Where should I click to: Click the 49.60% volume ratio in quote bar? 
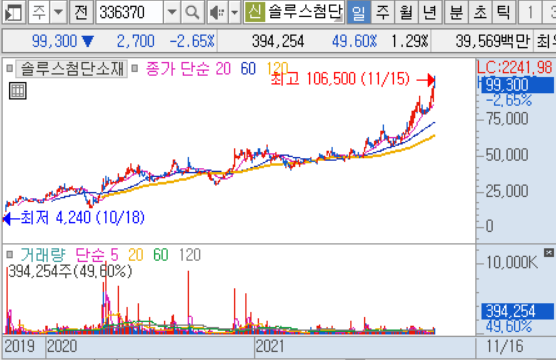click(x=354, y=41)
